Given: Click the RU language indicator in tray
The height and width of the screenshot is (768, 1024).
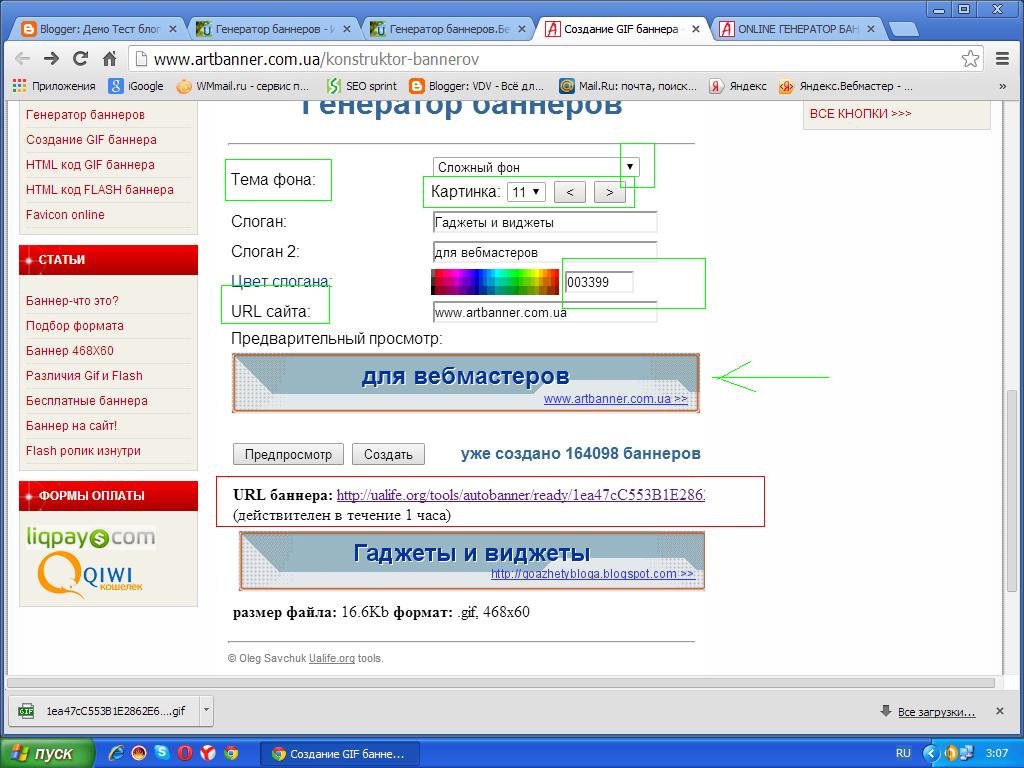Looking at the screenshot, I should (903, 753).
